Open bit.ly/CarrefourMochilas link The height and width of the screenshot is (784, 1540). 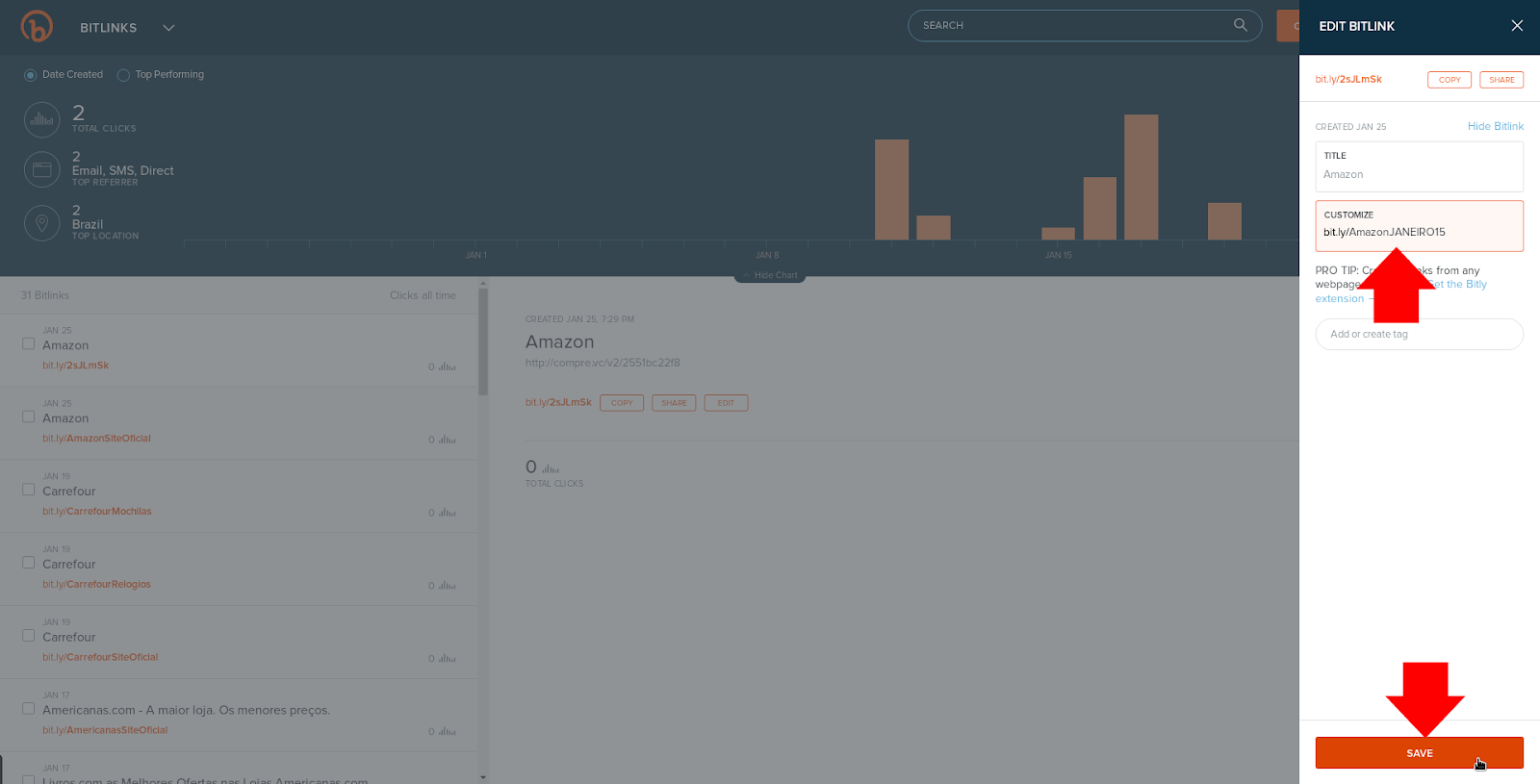(96, 512)
